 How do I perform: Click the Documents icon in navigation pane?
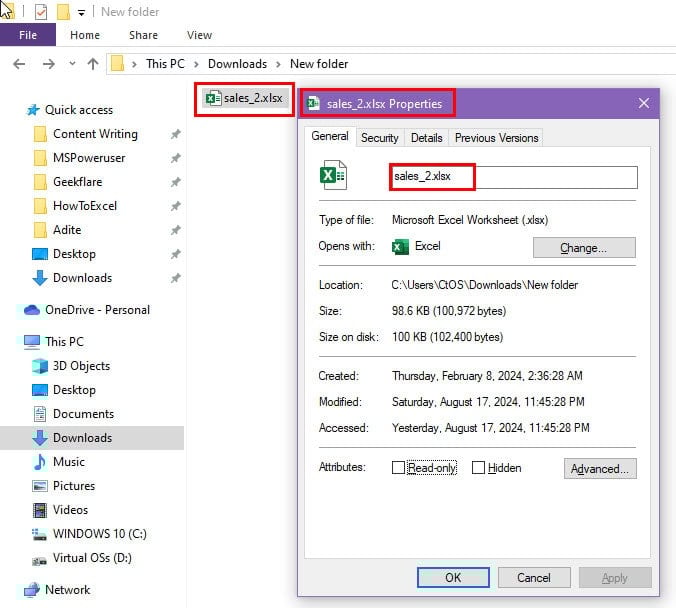click(x=40, y=414)
